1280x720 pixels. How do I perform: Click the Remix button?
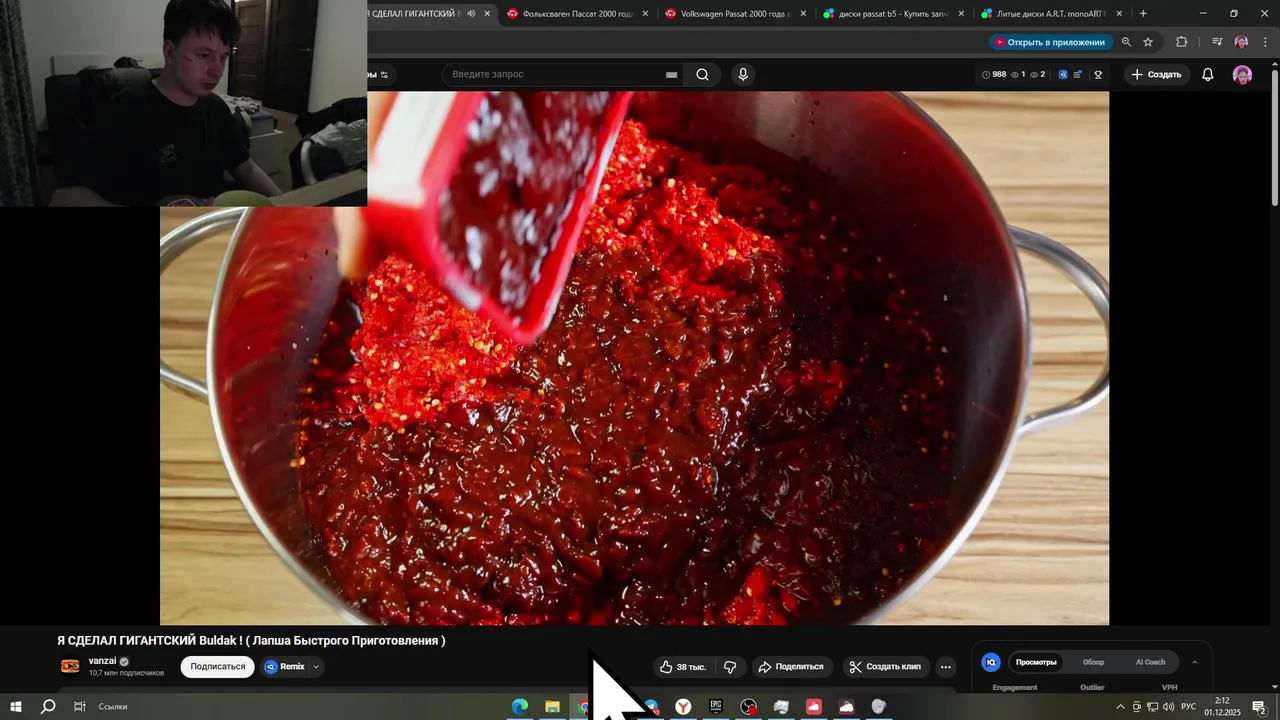[x=285, y=667]
